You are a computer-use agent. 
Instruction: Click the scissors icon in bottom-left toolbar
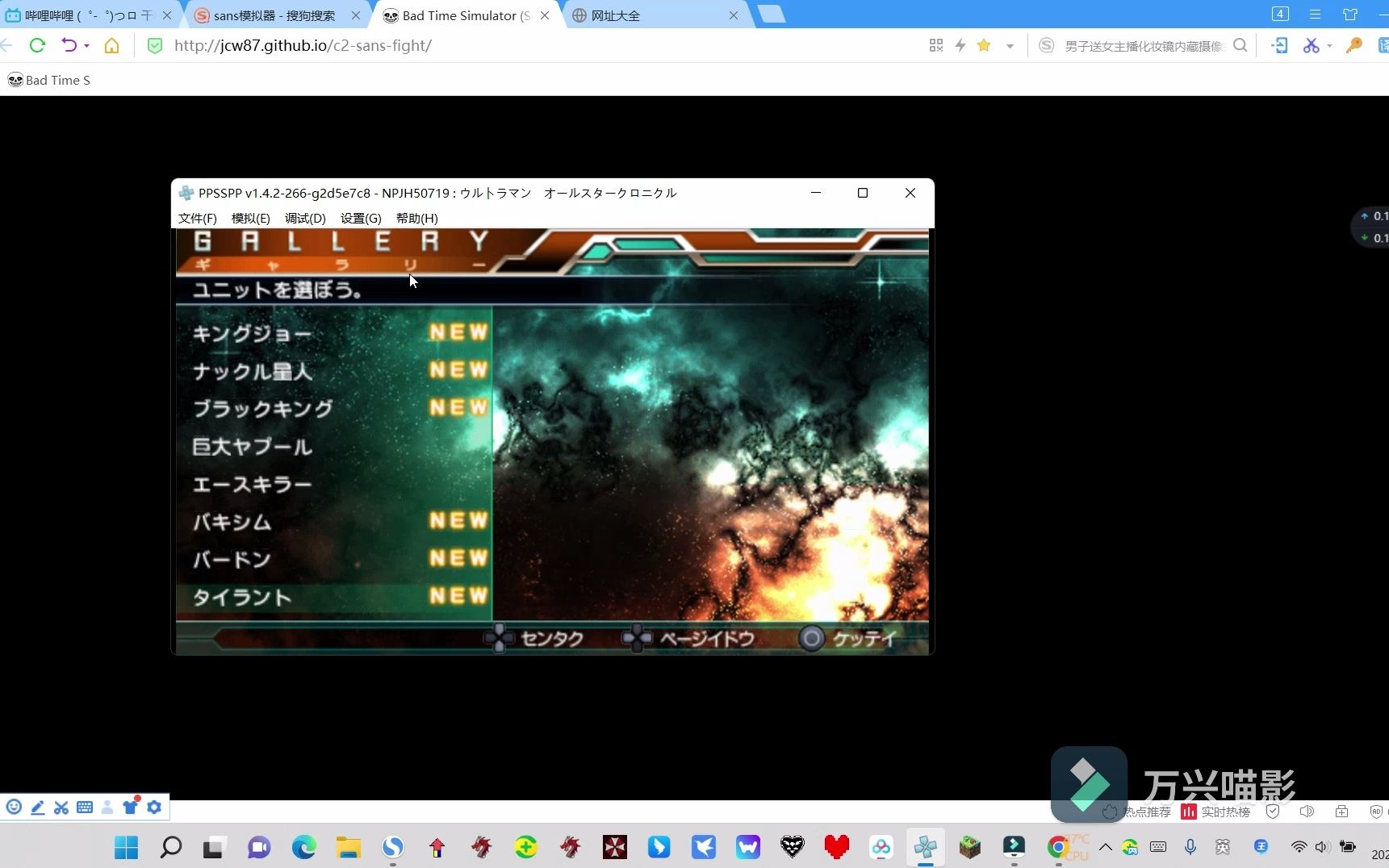(61, 807)
